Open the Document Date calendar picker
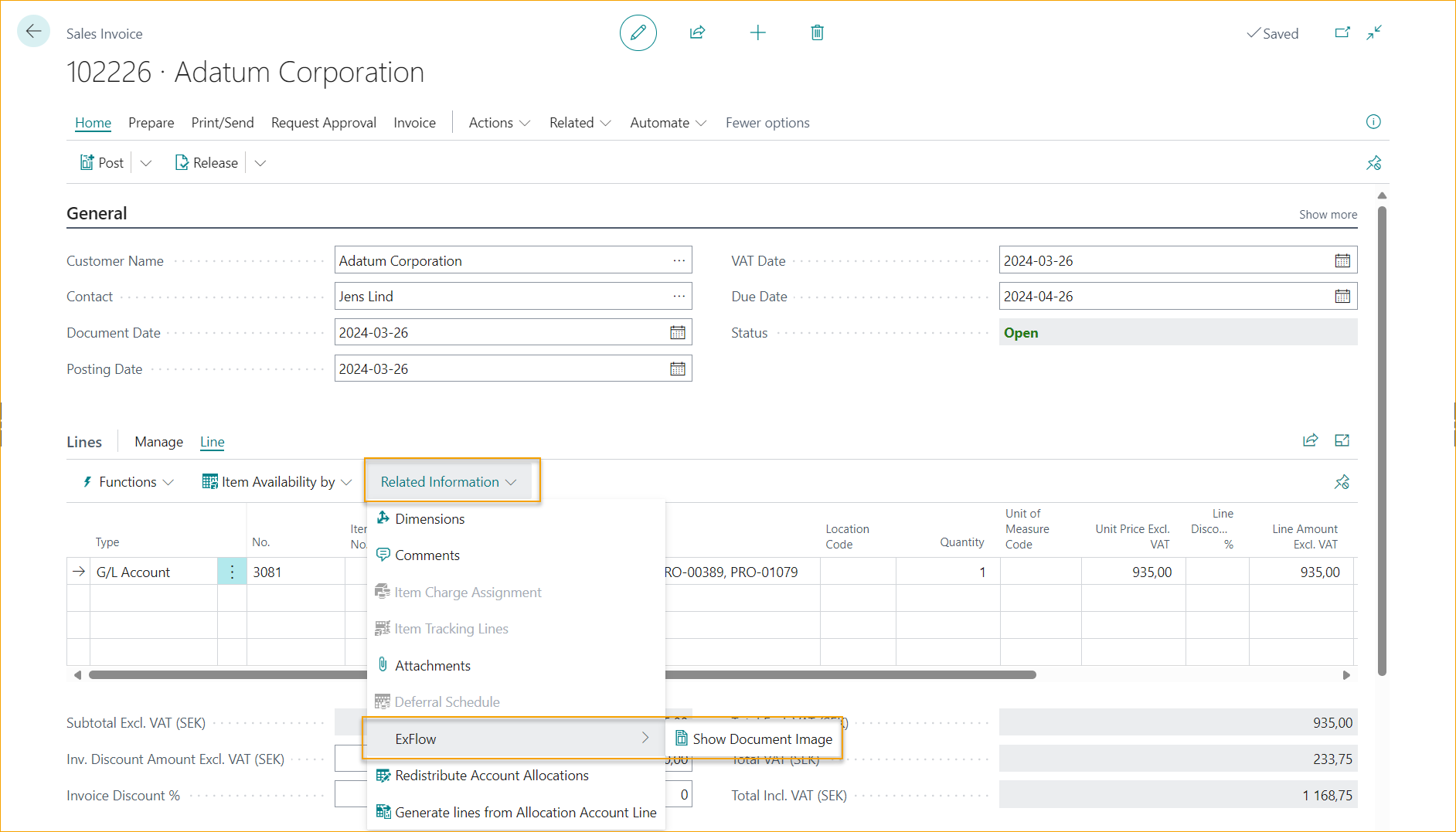The image size is (1456, 832). [x=677, y=333]
